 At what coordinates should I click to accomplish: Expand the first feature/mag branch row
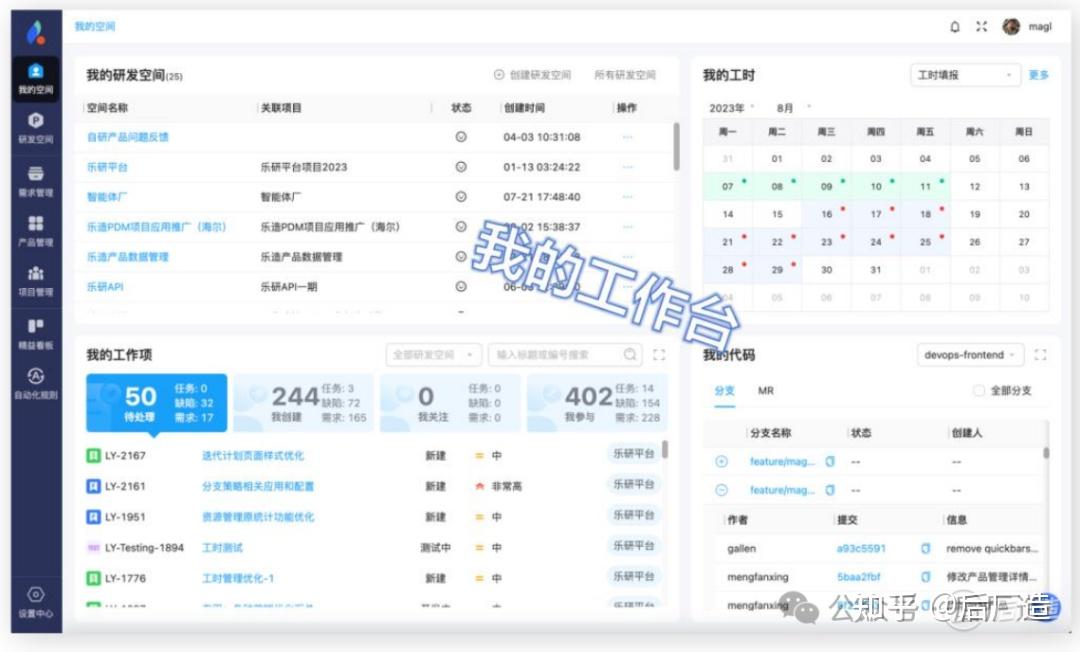pos(722,461)
